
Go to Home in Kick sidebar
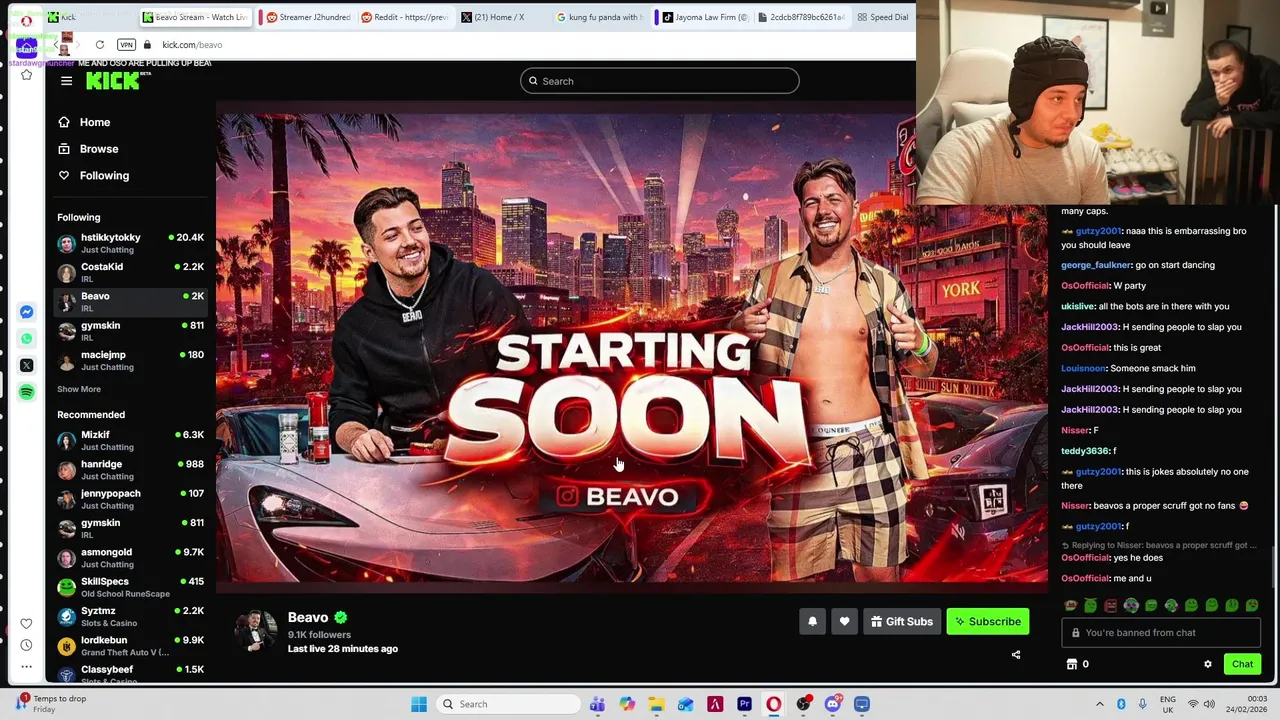[x=95, y=122]
